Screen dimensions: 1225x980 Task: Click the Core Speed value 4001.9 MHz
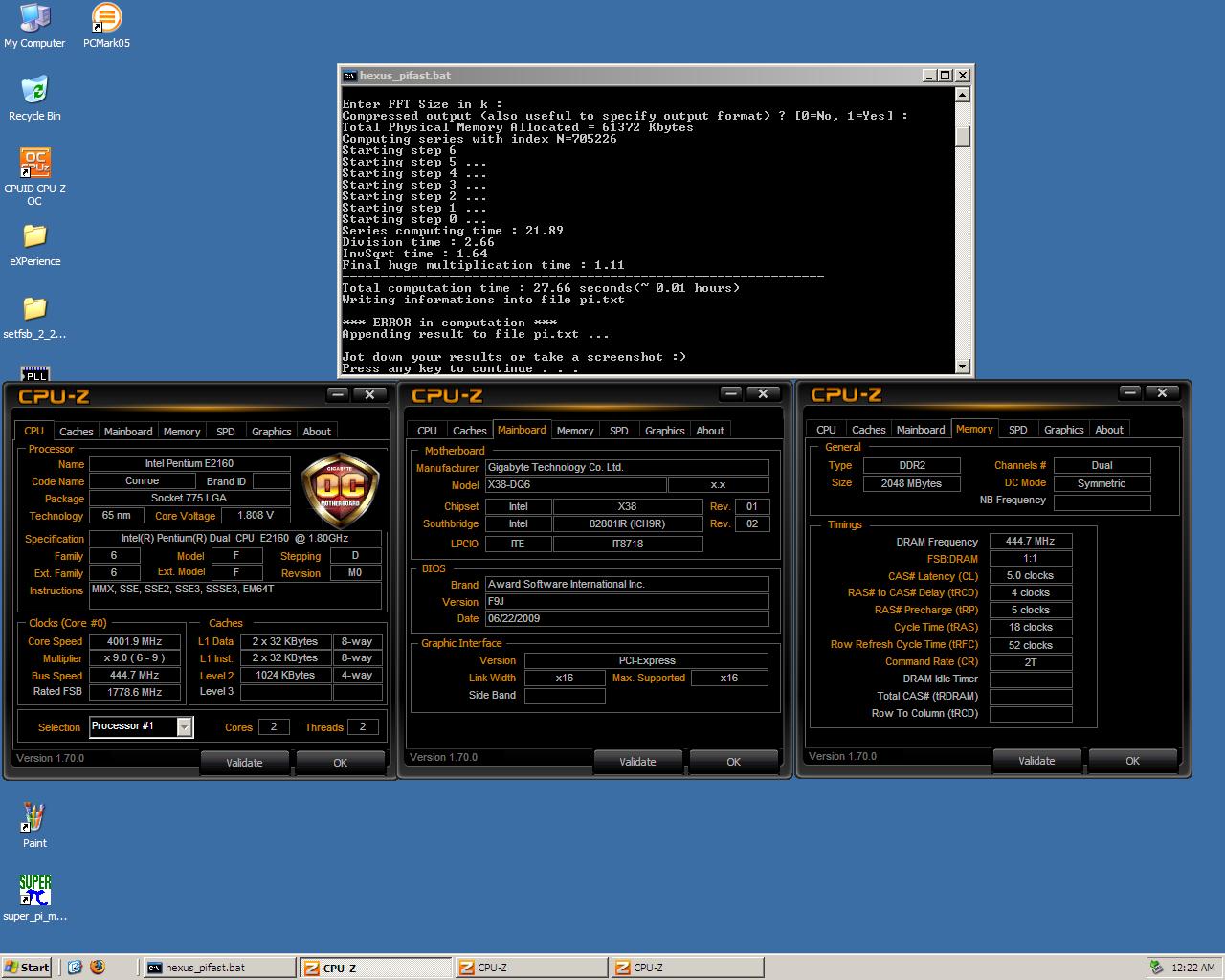point(135,641)
